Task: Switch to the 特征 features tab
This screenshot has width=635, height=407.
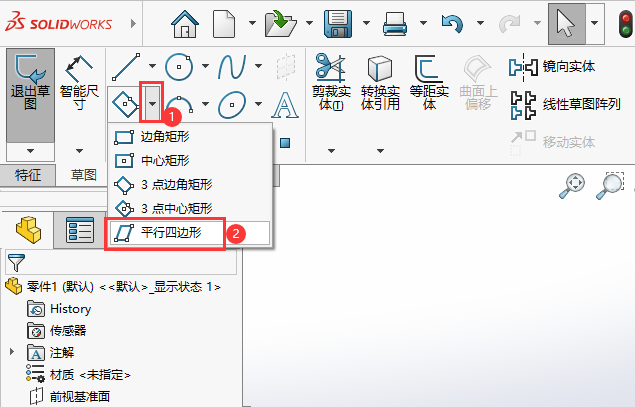Action: click(28, 175)
